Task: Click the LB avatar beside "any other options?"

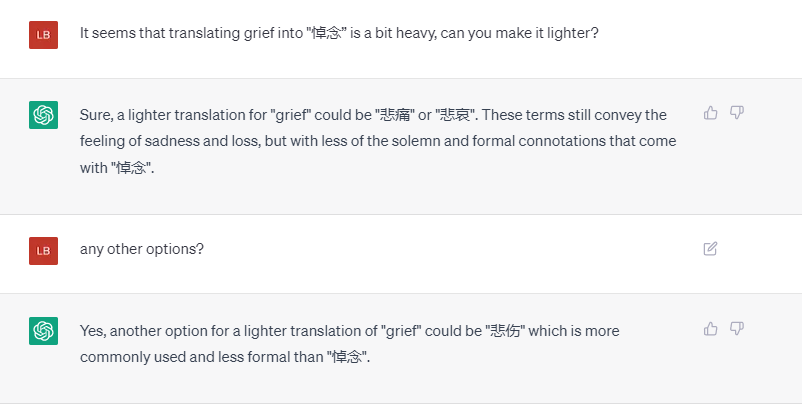Action: coord(43,250)
